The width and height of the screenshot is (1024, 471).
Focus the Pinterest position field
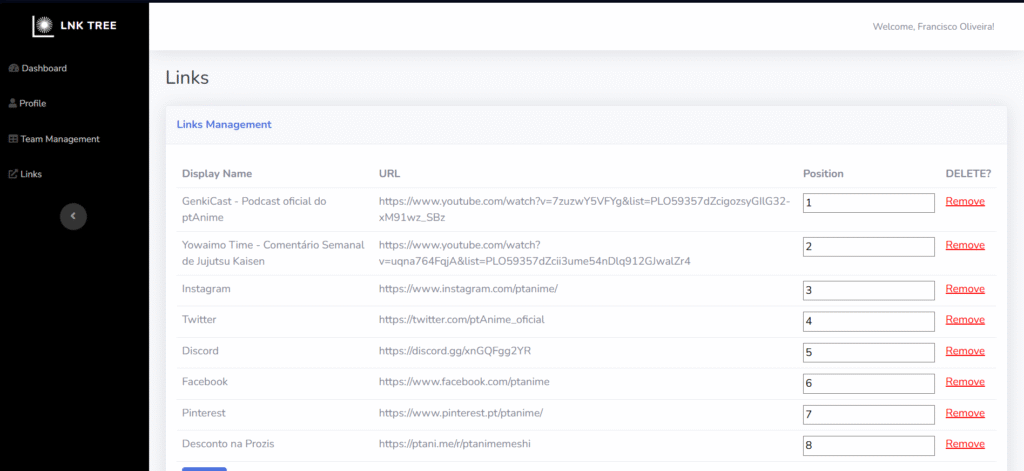point(869,415)
